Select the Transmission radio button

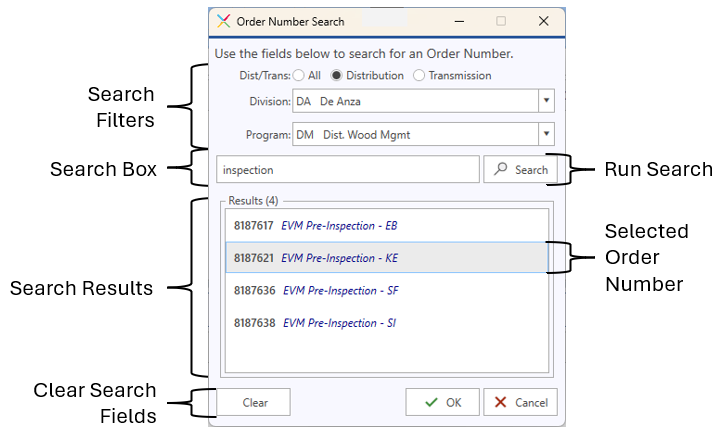pyautogui.click(x=419, y=75)
